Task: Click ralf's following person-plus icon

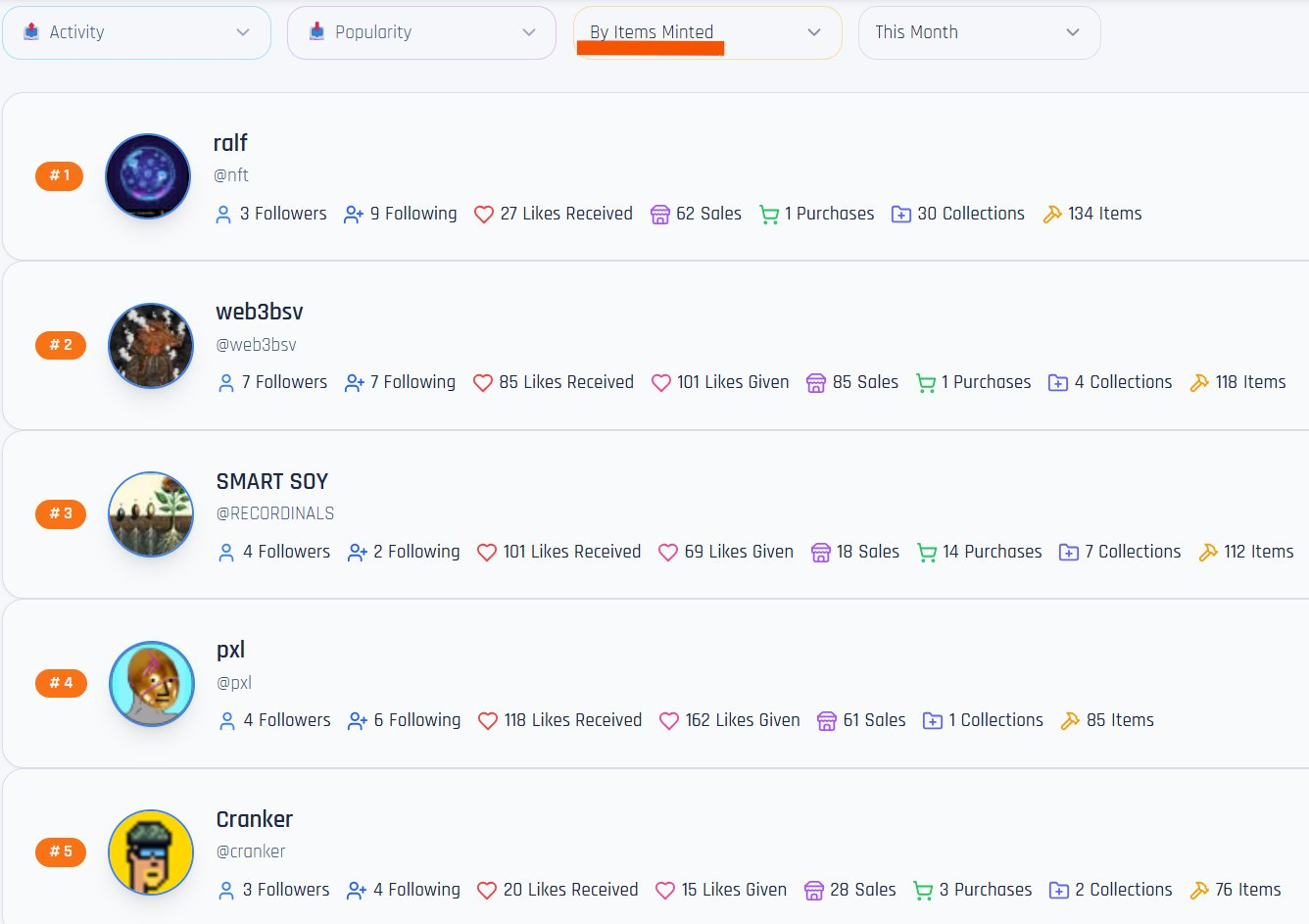Action: (354, 214)
